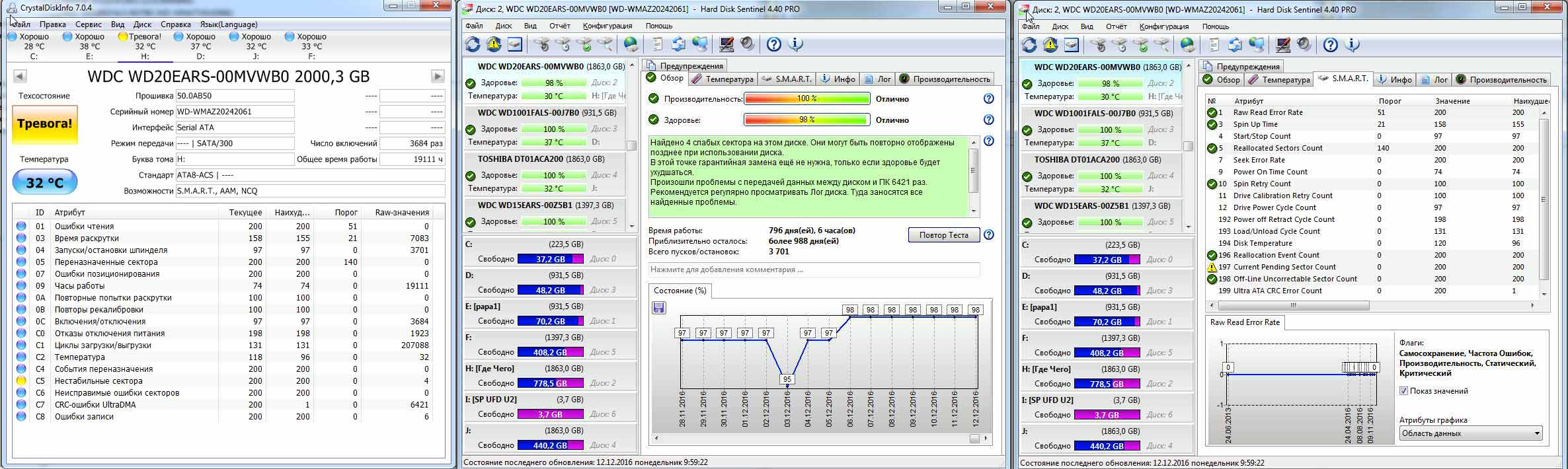The image size is (1568, 469).
Task: Click yellow Тревога! status button in CrystalDiskInfo
Action: [44, 124]
